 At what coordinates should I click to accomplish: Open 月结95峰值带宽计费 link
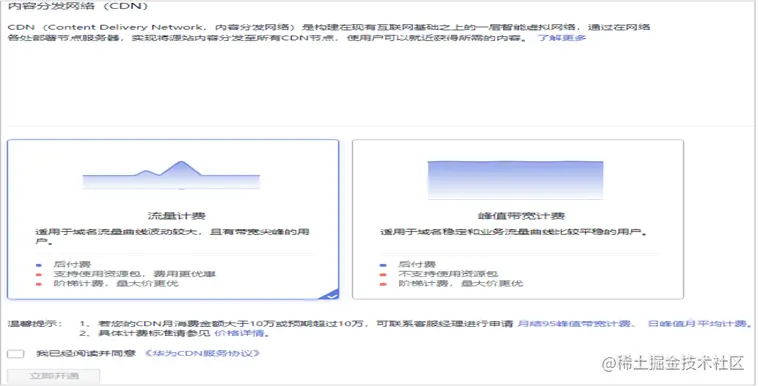[574, 324]
